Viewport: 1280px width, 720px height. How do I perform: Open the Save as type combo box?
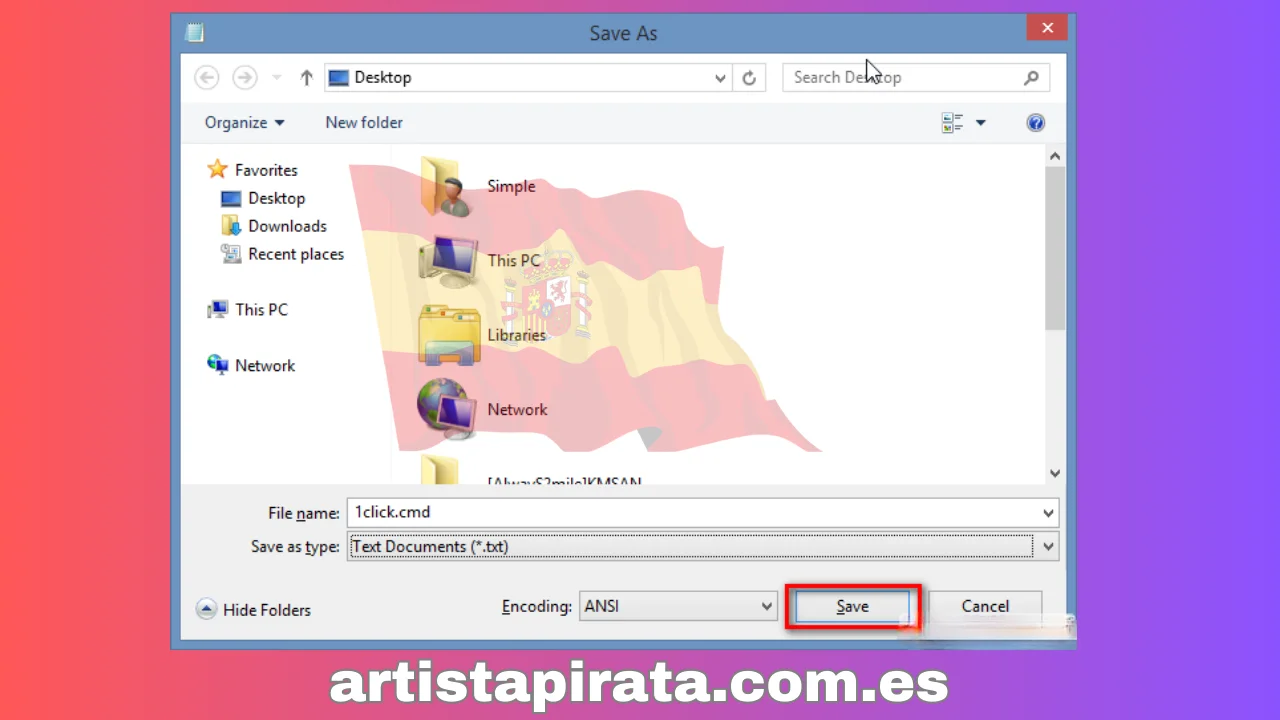click(x=702, y=546)
